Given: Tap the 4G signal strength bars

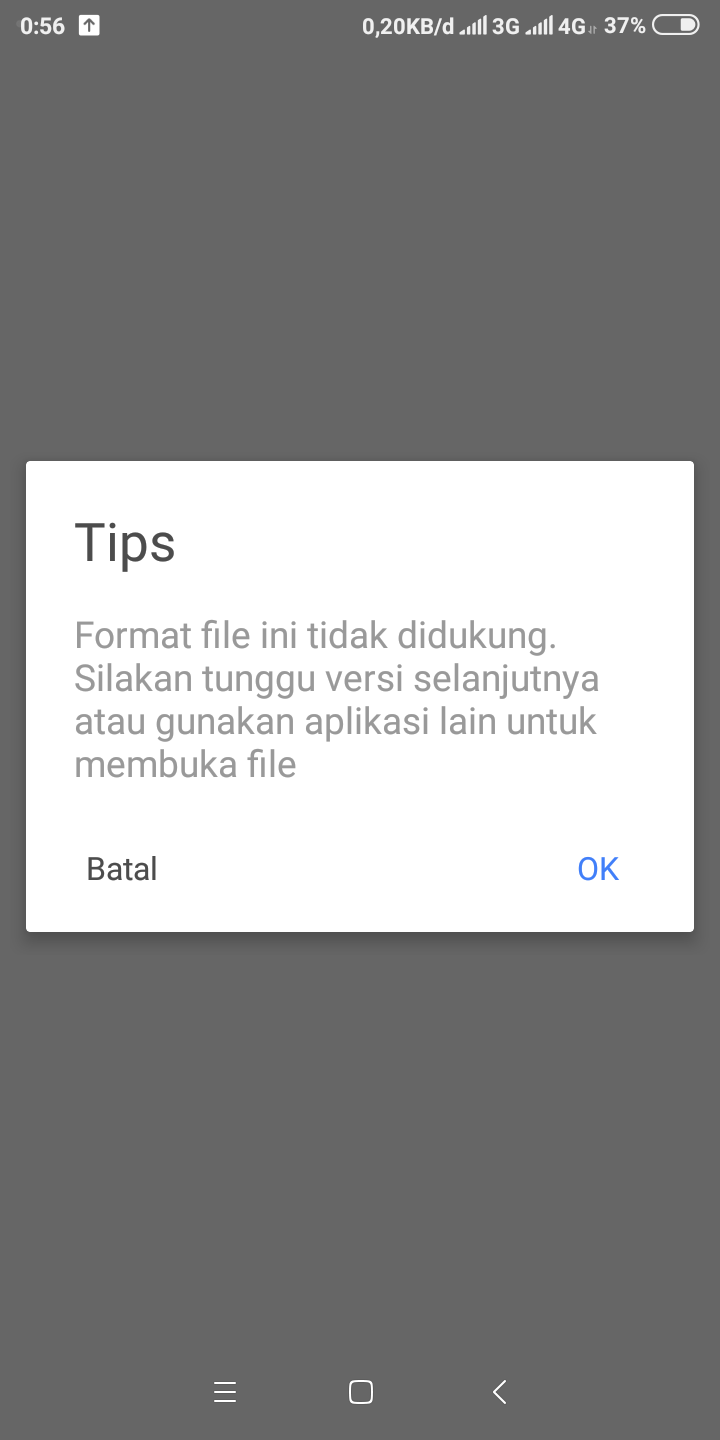Looking at the screenshot, I should (x=540, y=26).
